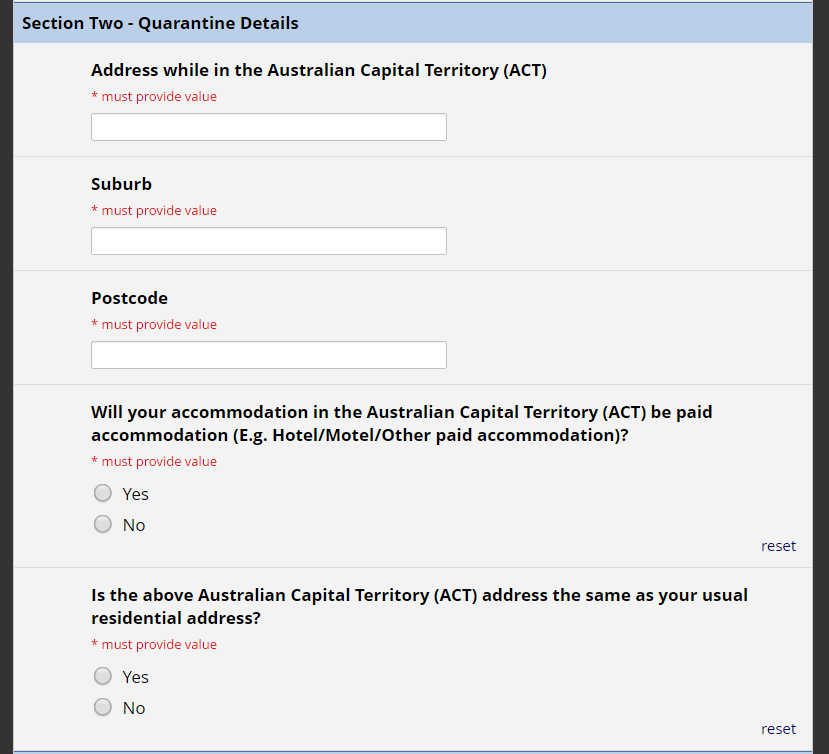Click the Postcode field label
Image resolution: width=829 pixels, height=754 pixels.
(x=130, y=298)
